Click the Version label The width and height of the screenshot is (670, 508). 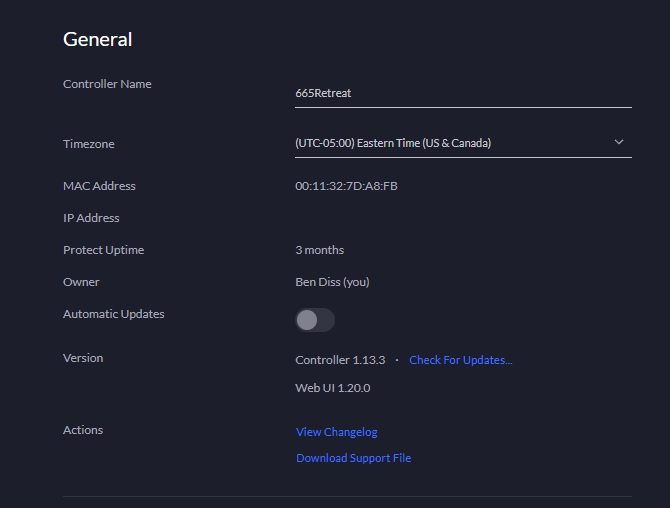coord(83,358)
